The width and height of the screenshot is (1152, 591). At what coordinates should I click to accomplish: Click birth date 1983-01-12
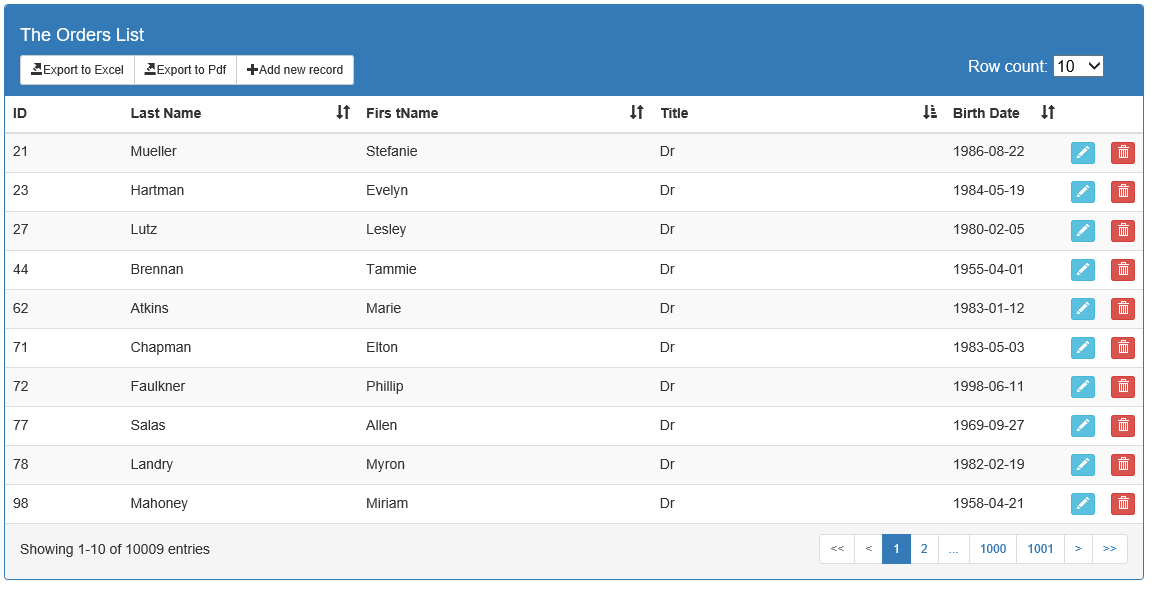tap(988, 308)
